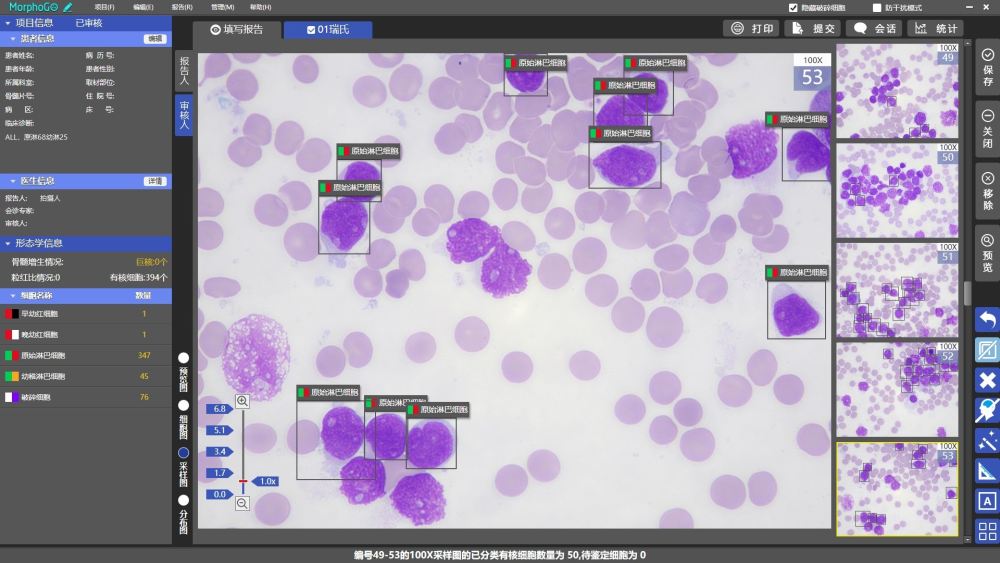Select the 预览图 radio button
The image size is (1000, 563).
pos(184,358)
